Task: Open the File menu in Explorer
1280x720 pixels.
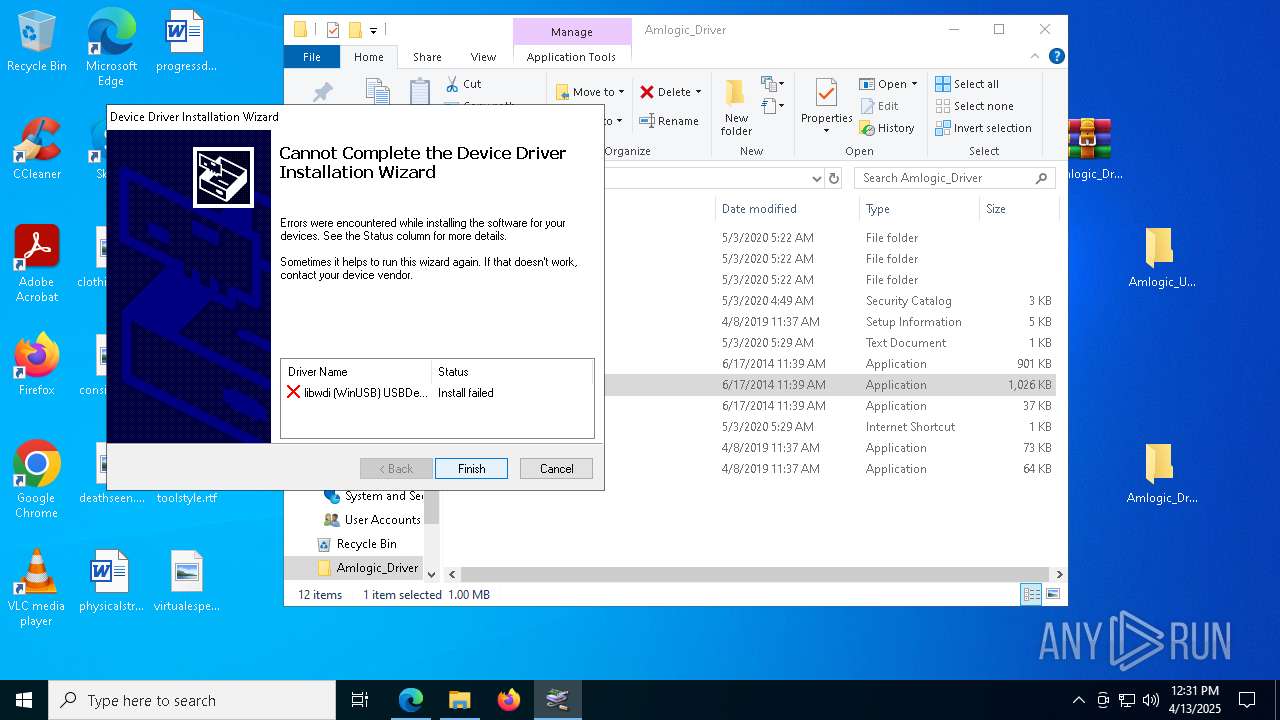Action: point(312,57)
